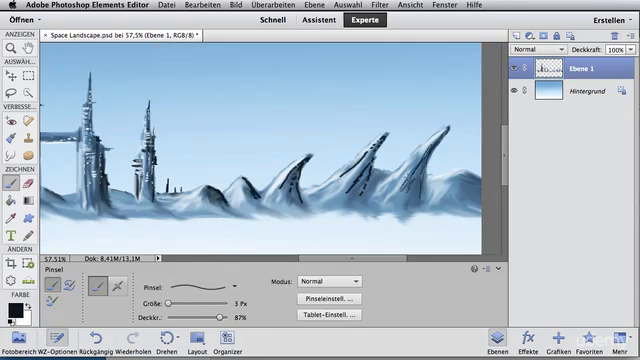640x360 pixels.
Task: Select the Crop tool
Action: point(11,263)
